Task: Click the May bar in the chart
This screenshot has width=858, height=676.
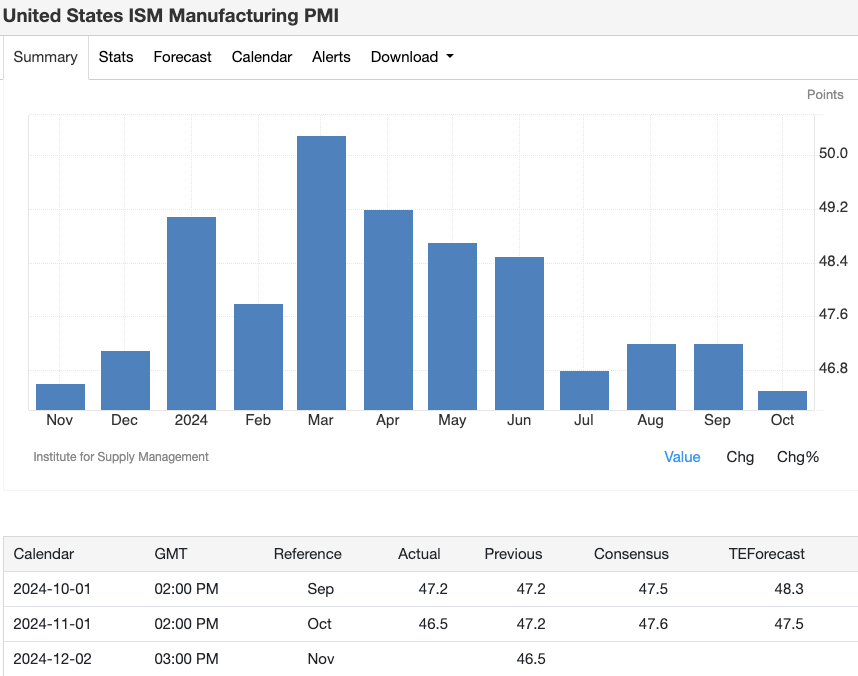Action: (x=452, y=325)
